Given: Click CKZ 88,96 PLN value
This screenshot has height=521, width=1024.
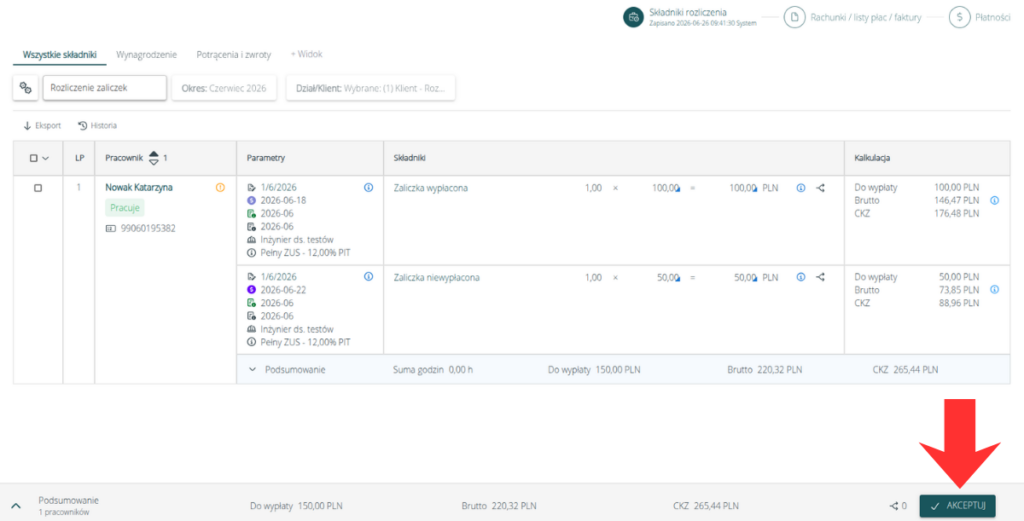Looking at the screenshot, I should (959, 303).
